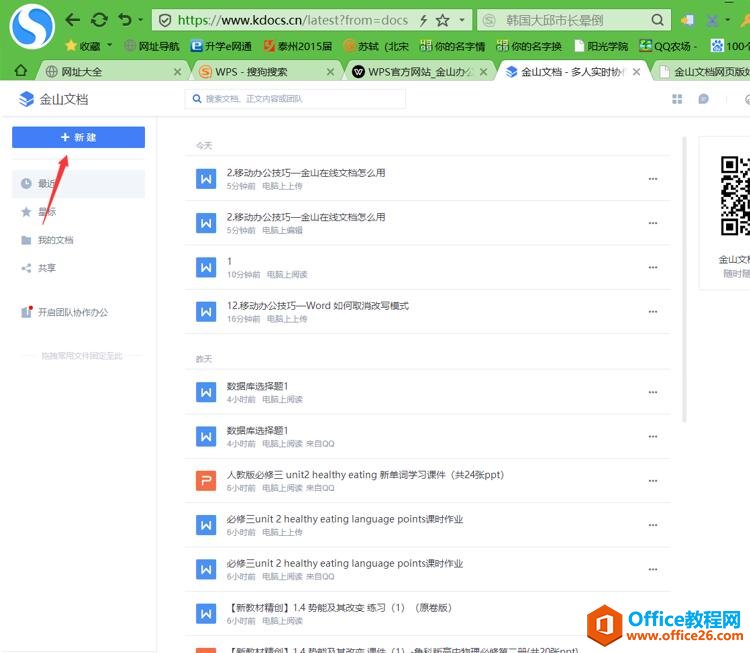This screenshot has width=750, height=653.
Task: Open more options for 数据库选择题1 来自QQ row
Action: click(x=653, y=436)
